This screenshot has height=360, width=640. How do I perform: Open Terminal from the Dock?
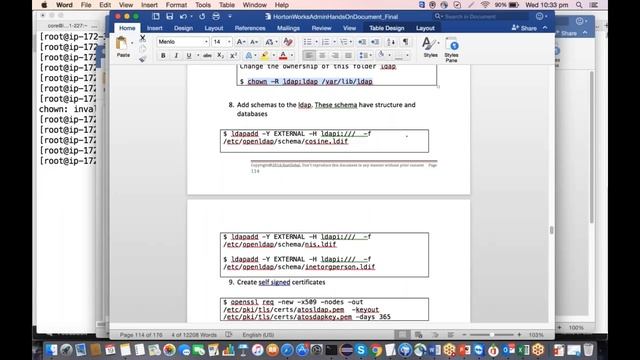331,350
